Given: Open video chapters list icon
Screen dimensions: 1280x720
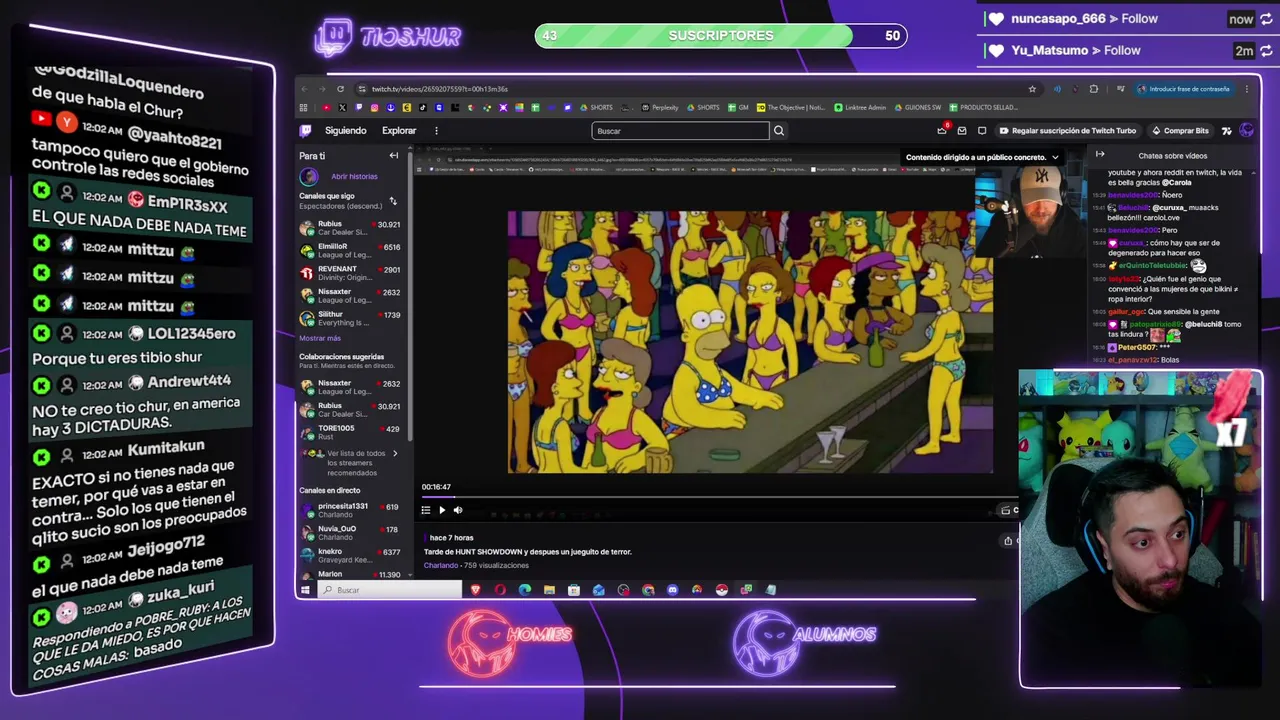Looking at the screenshot, I should click(x=425, y=510).
